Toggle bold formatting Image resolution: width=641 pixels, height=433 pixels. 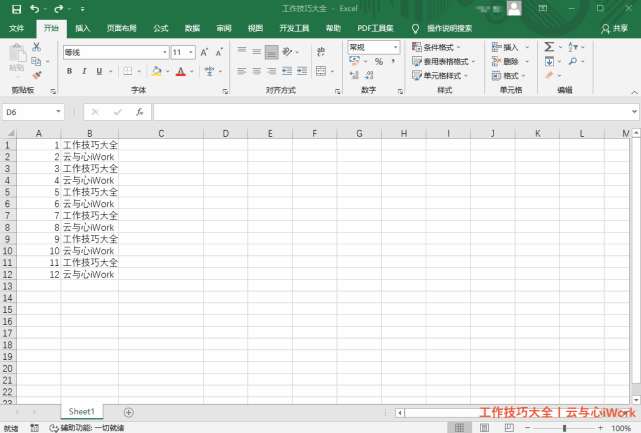pos(69,71)
